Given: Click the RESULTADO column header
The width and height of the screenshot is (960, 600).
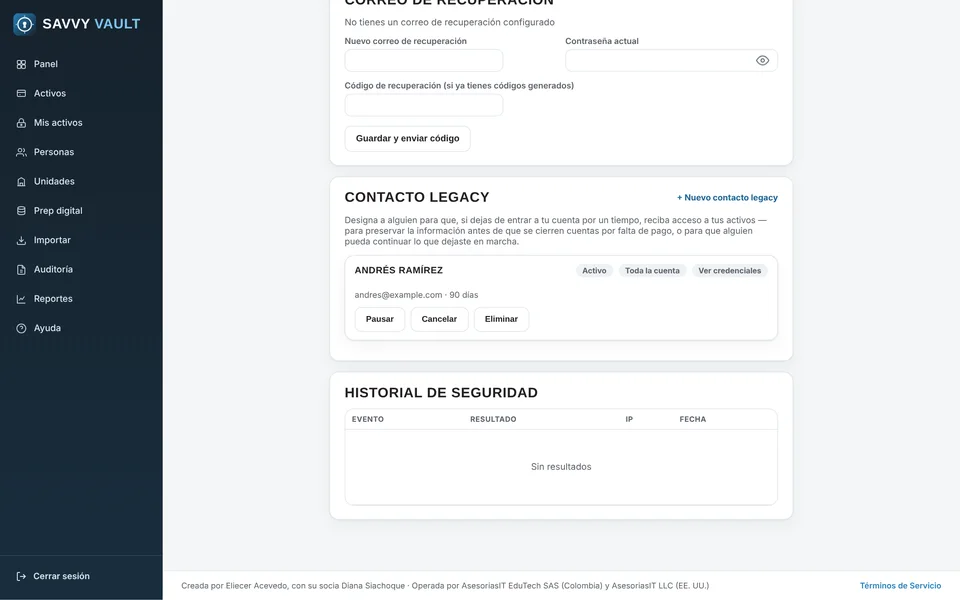Looking at the screenshot, I should pyautogui.click(x=493, y=419).
